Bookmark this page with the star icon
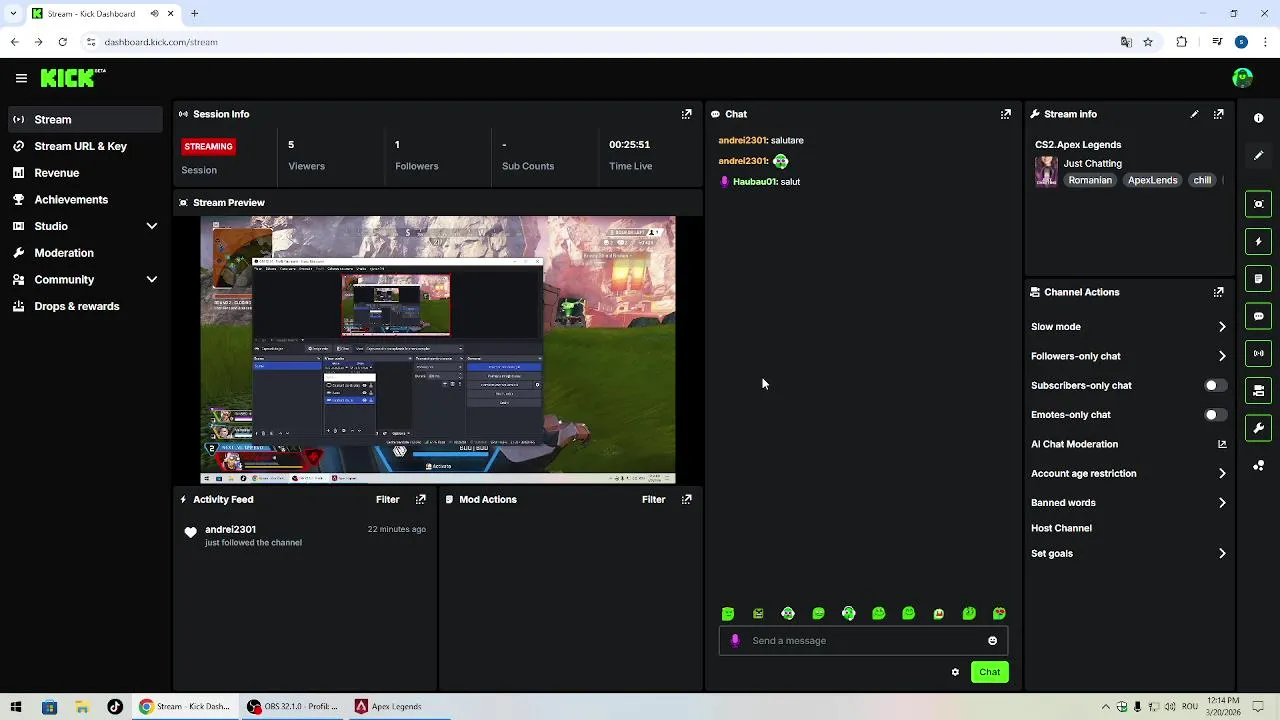 click(1148, 42)
